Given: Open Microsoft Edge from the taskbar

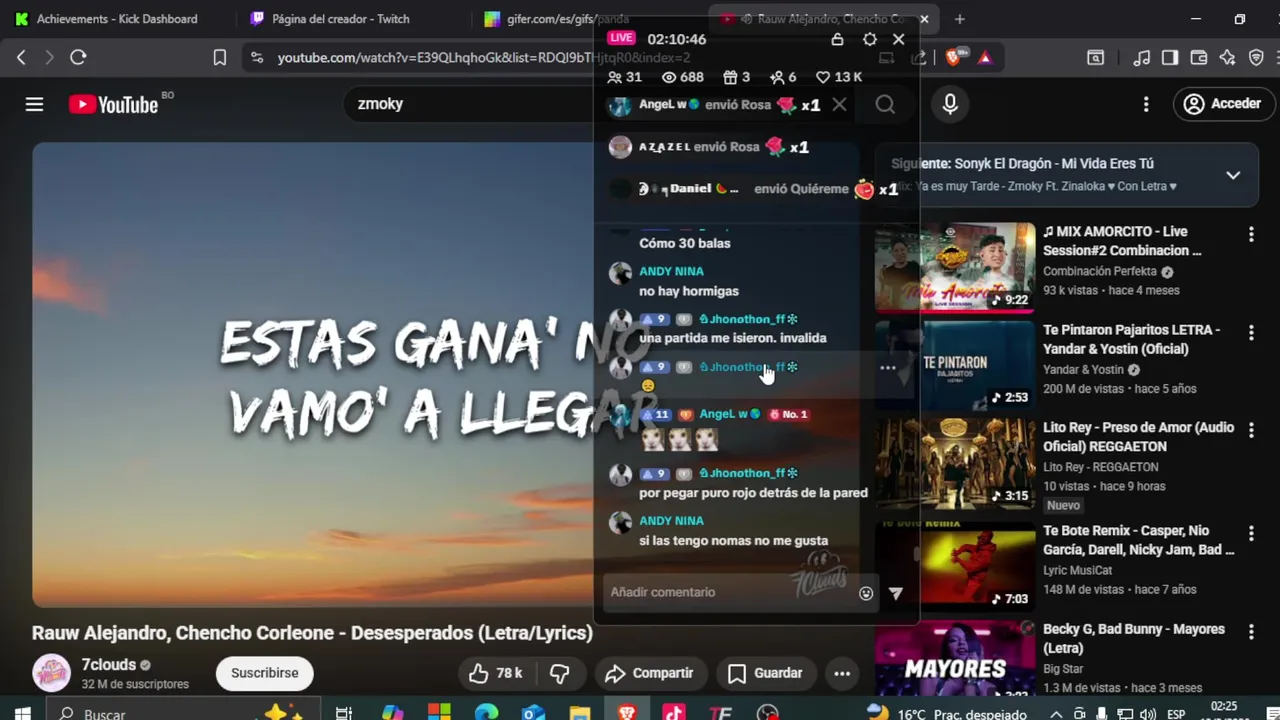Looking at the screenshot, I should (x=486, y=714).
